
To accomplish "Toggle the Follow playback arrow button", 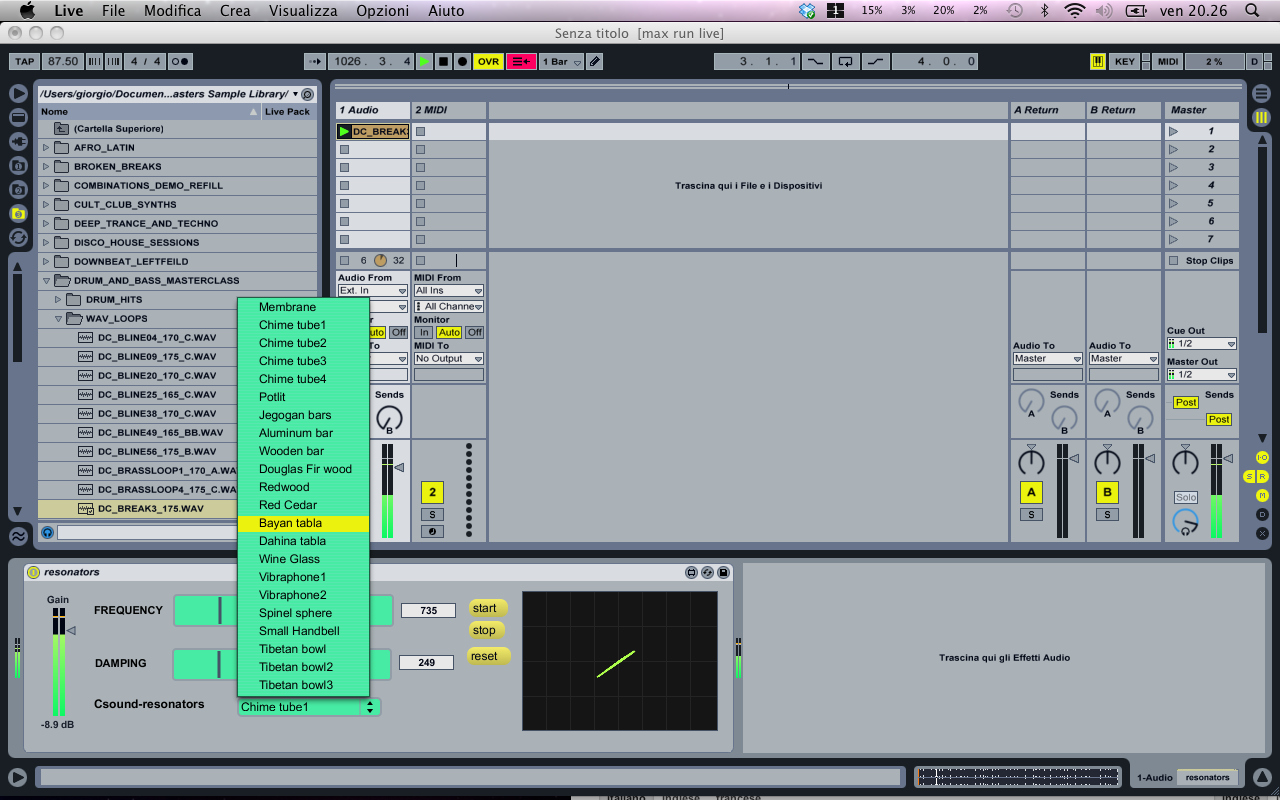I will (x=315, y=61).
